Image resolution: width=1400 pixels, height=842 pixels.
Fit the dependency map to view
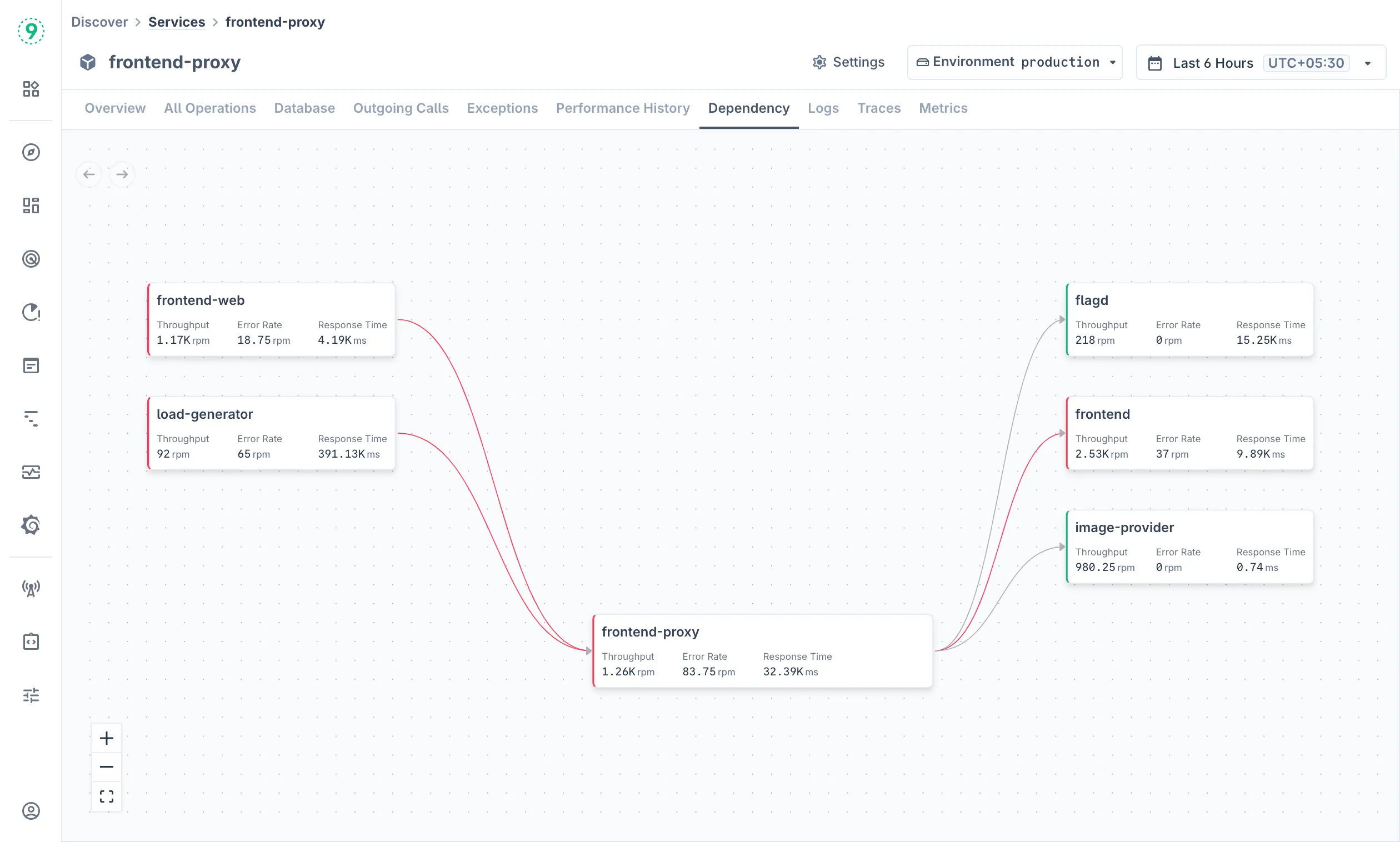pyautogui.click(x=107, y=796)
